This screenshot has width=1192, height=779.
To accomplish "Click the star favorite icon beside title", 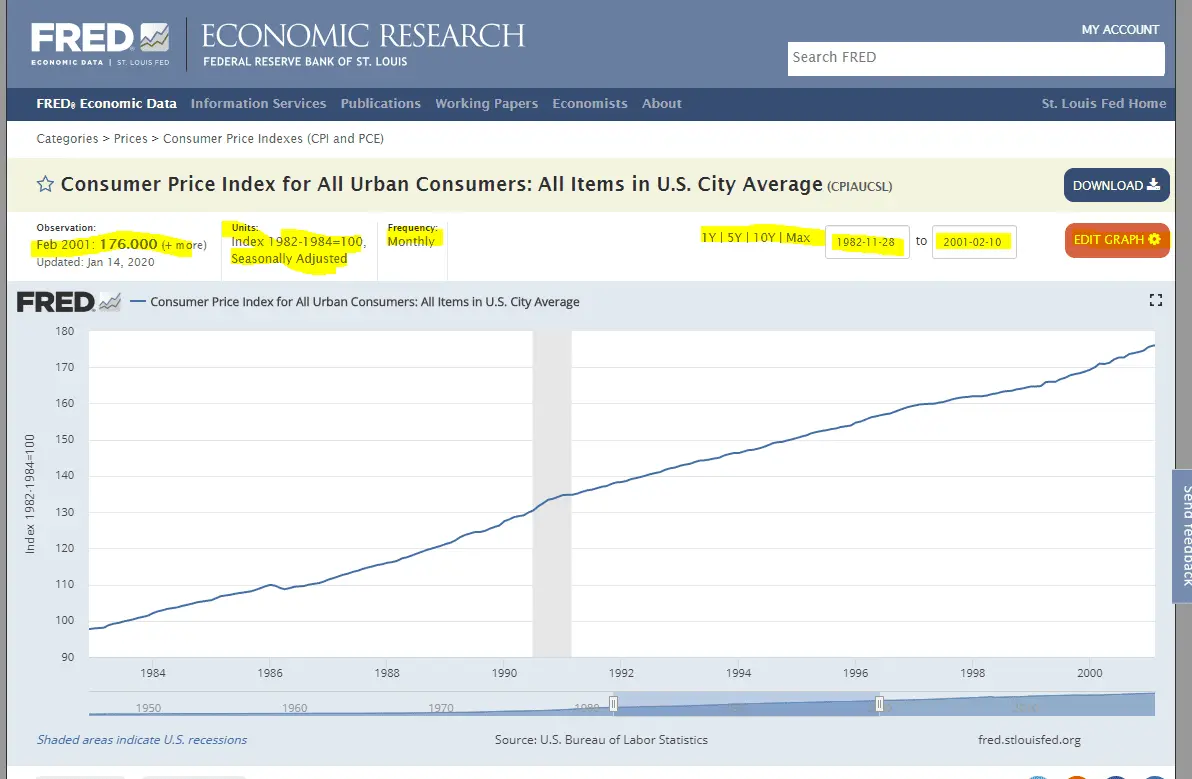I will 45,184.
